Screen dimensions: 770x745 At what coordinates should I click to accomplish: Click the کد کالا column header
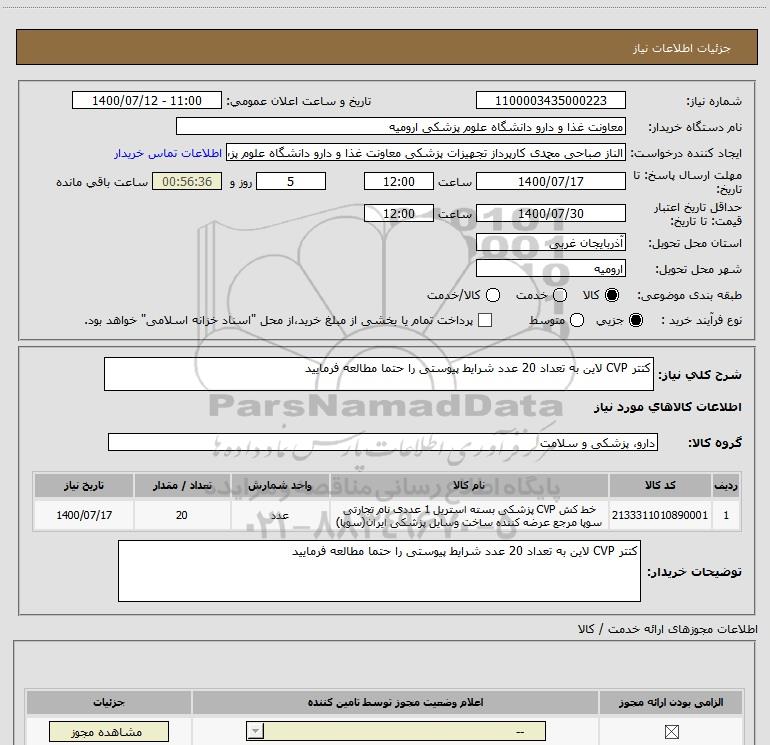tap(665, 485)
